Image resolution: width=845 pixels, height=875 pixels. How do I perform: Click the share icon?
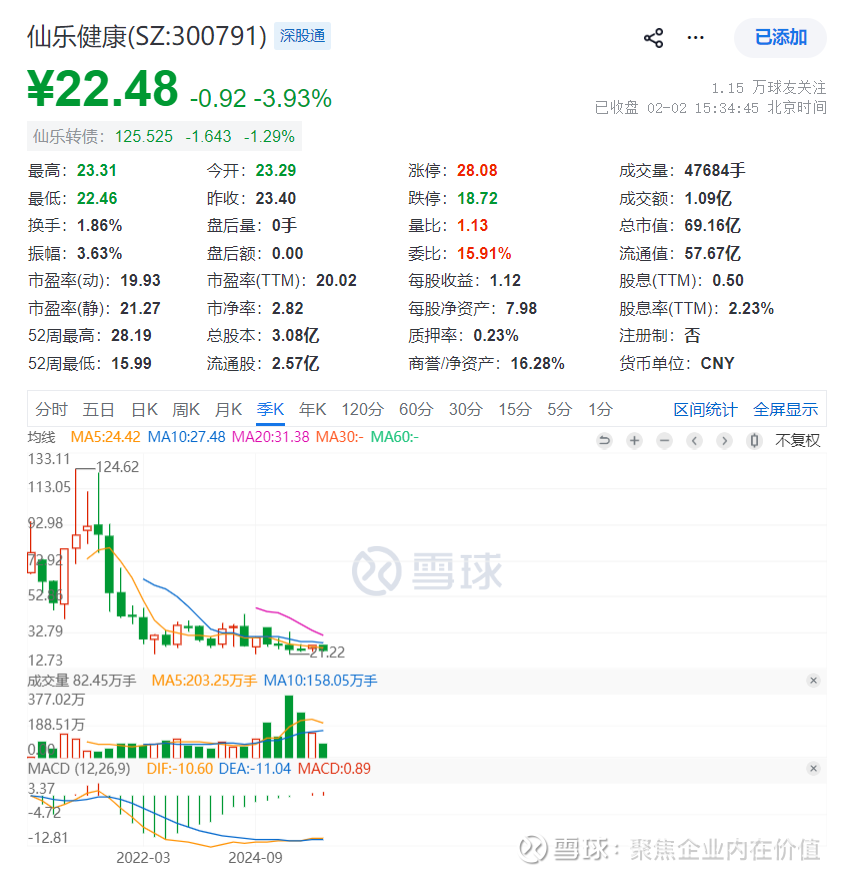pyautogui.click(x=653, y=38)
